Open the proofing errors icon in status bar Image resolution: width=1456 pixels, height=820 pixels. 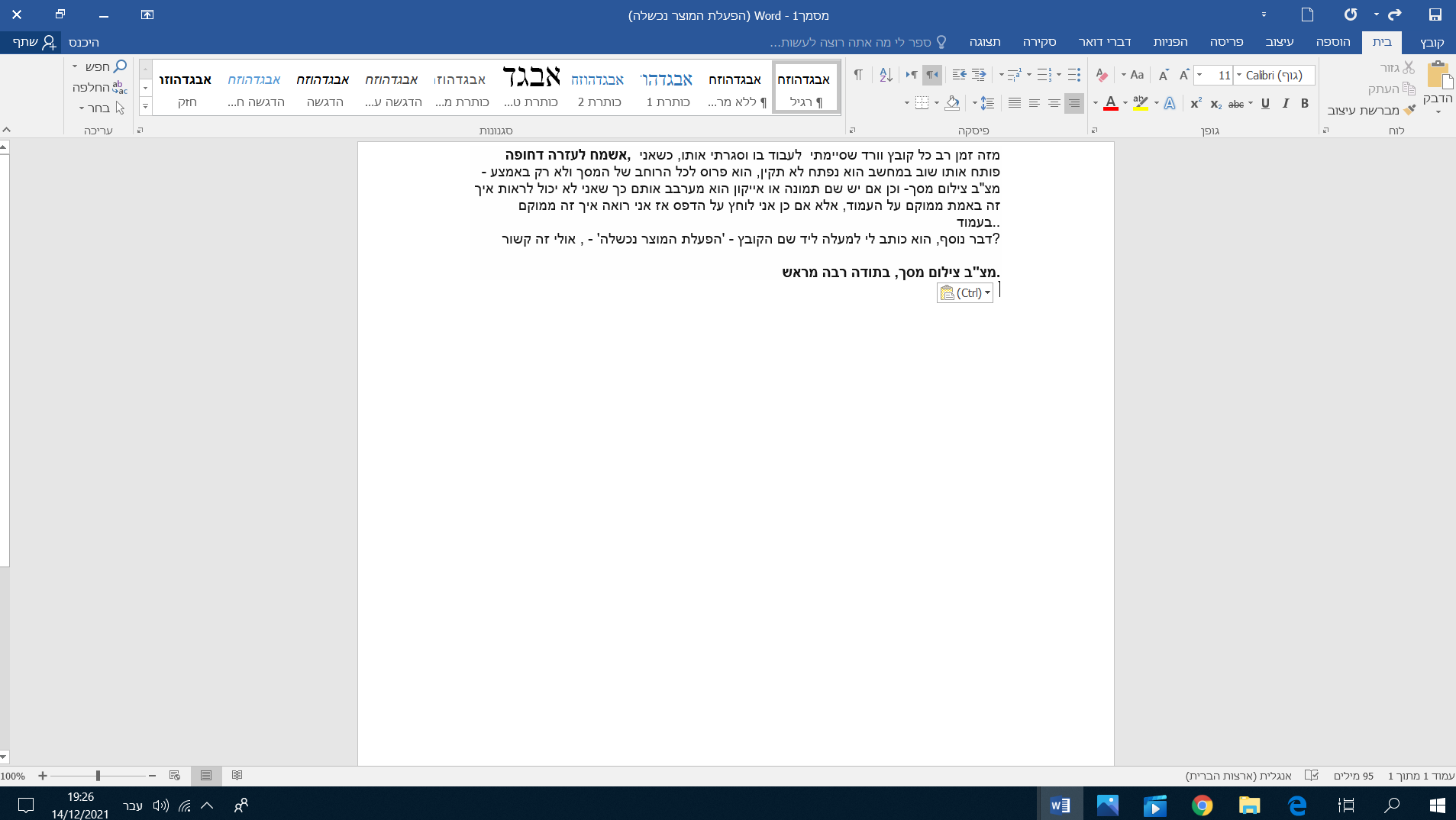pos(1312,776)
